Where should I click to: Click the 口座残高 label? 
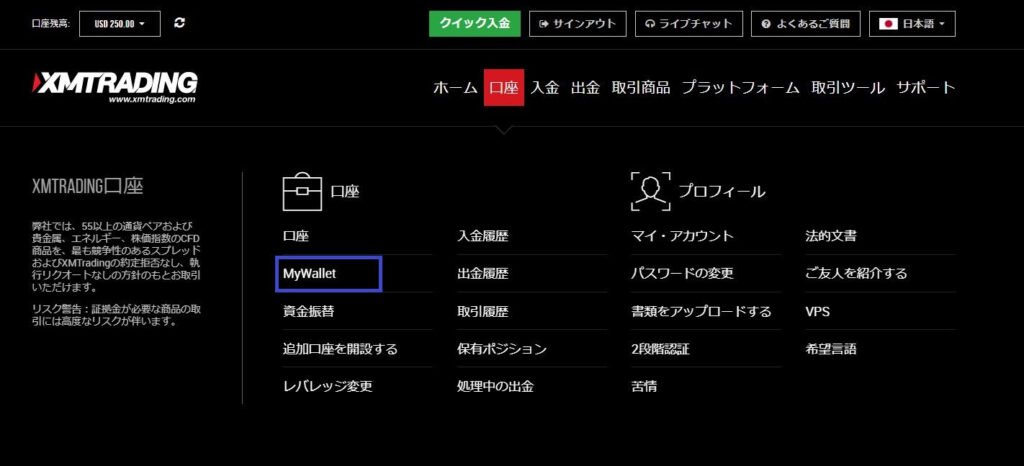51,23
